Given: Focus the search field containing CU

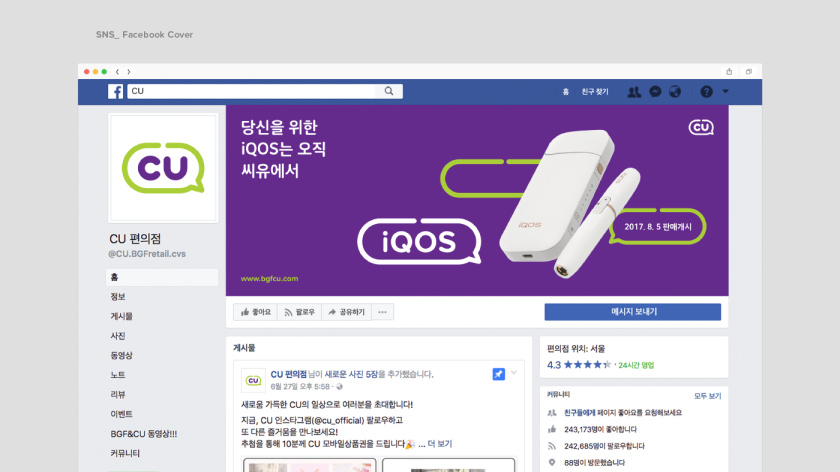Looking at the screenshot, I should pos(252,91).
